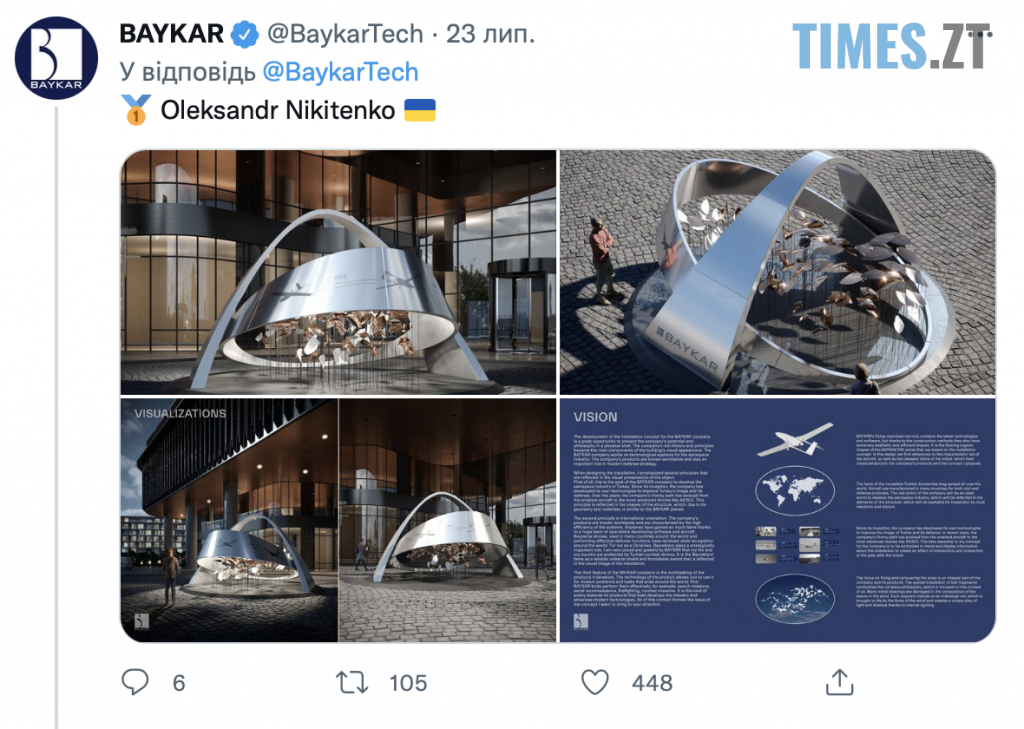Open the tweet date 23 лип.

pyautogui.click(x=490, y=34)
